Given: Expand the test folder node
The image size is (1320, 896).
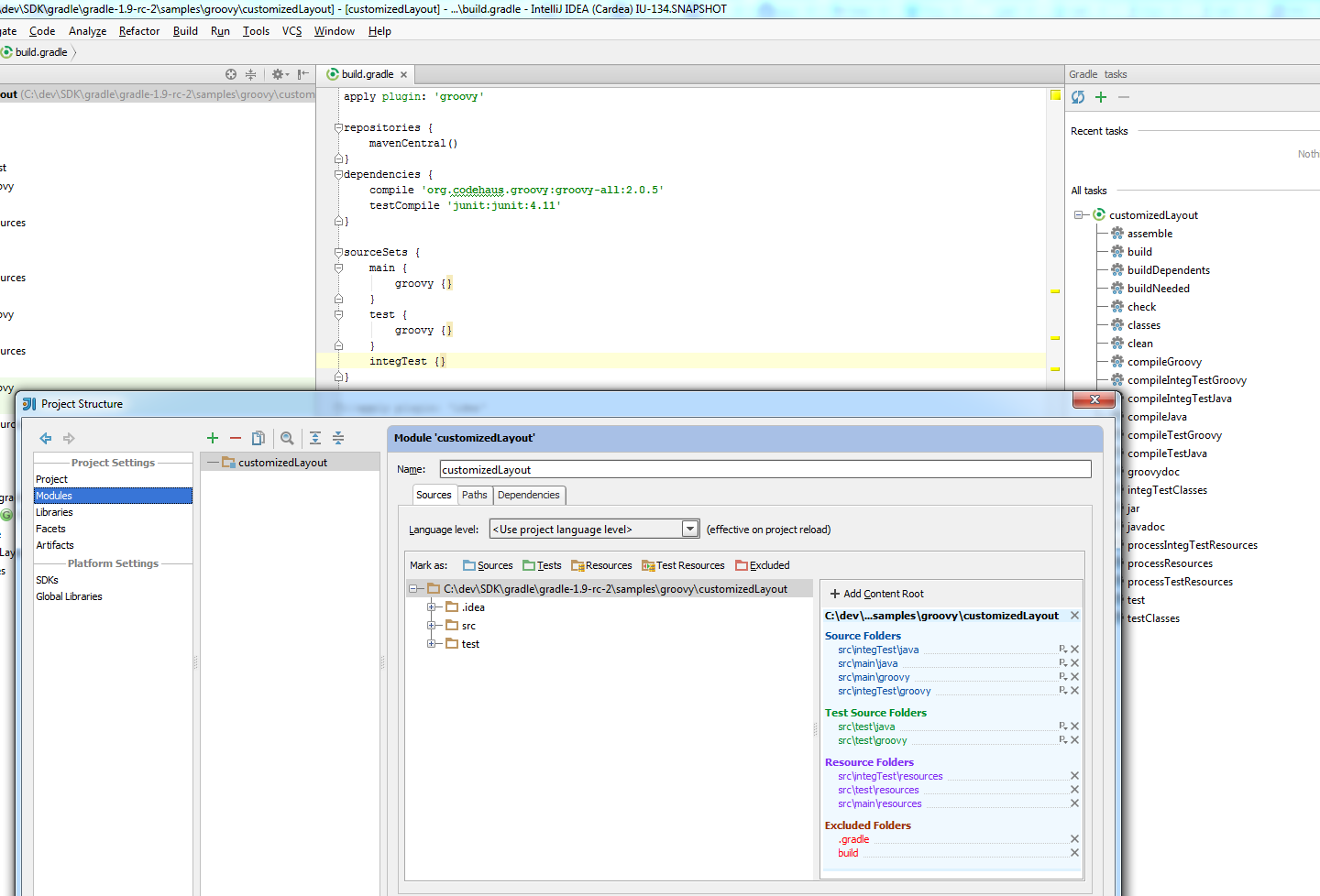Looking at the screenshot, I should (431, 644).
